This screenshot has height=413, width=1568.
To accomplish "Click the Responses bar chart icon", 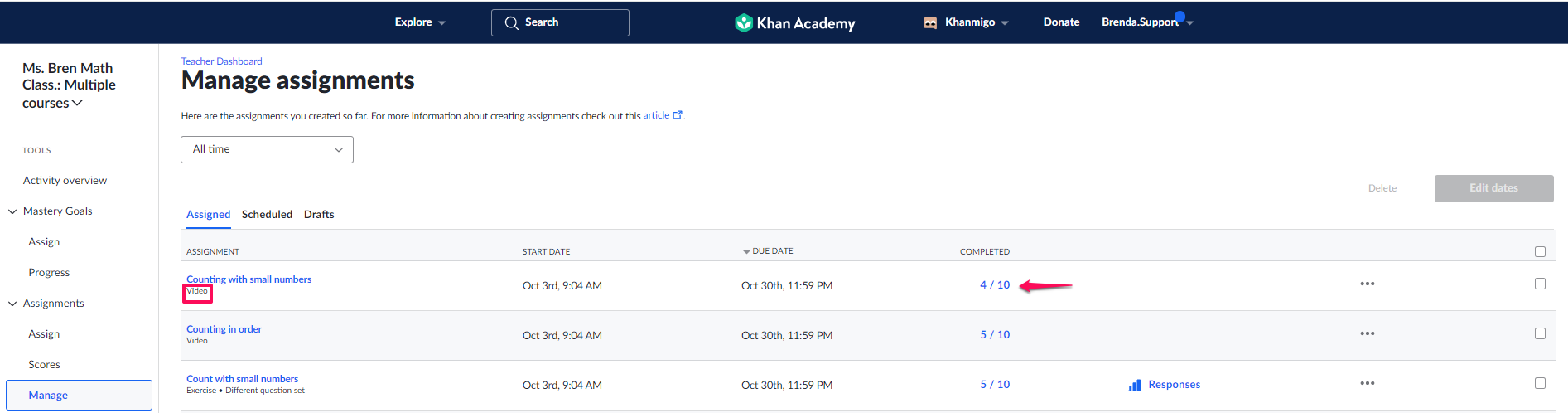I will pos(1135,385).
